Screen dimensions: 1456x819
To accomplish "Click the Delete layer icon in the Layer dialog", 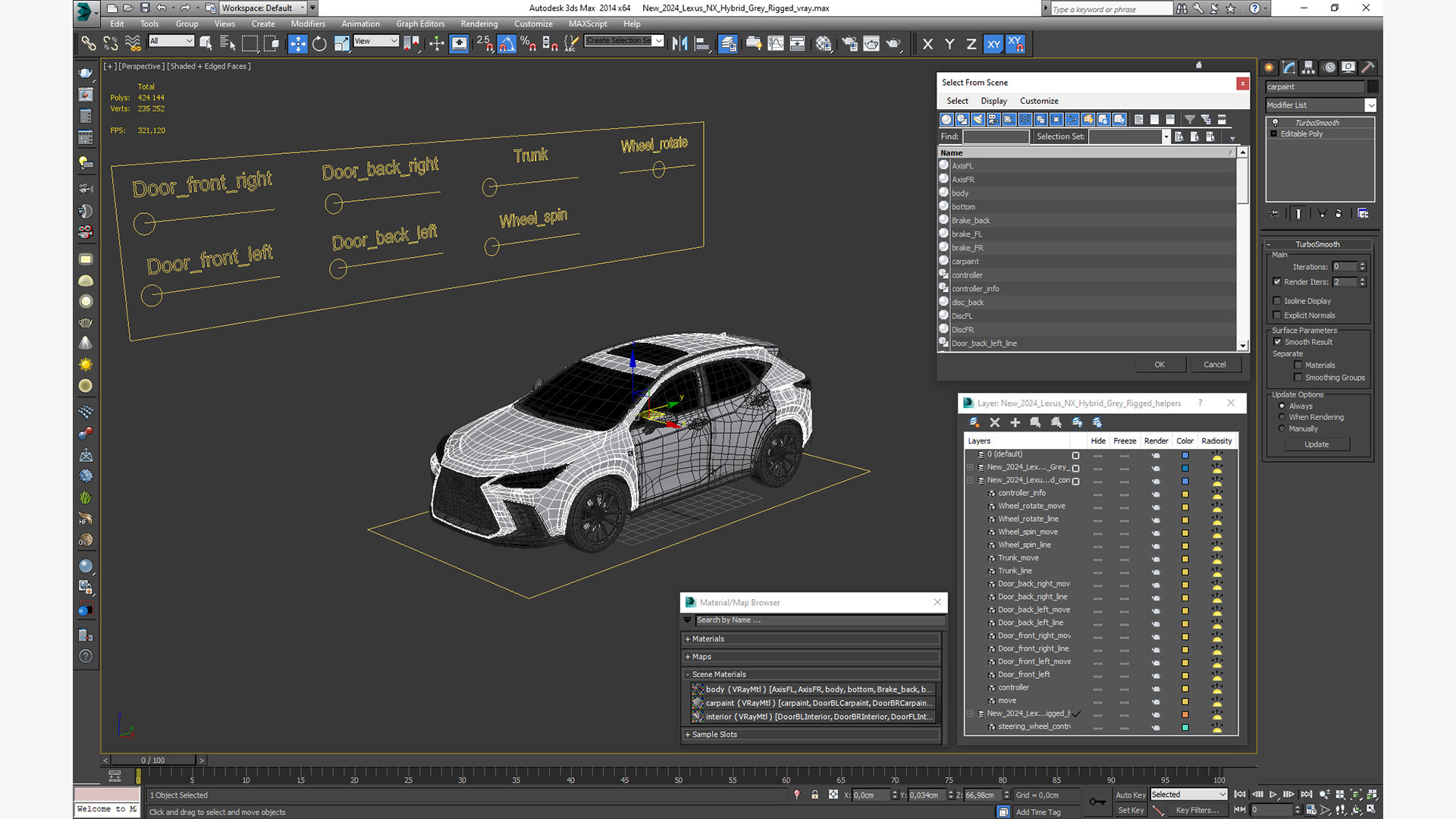I will 995,422.
